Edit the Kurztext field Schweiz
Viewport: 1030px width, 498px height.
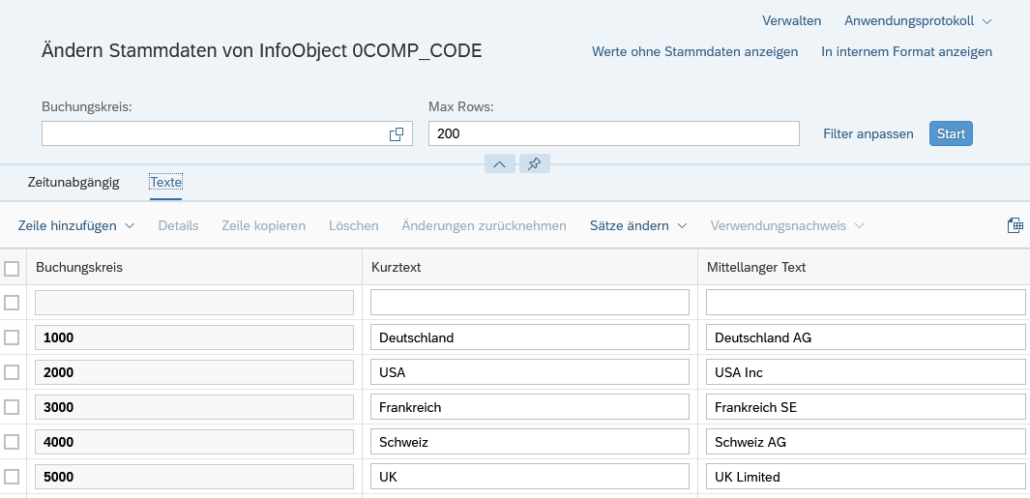529,442
